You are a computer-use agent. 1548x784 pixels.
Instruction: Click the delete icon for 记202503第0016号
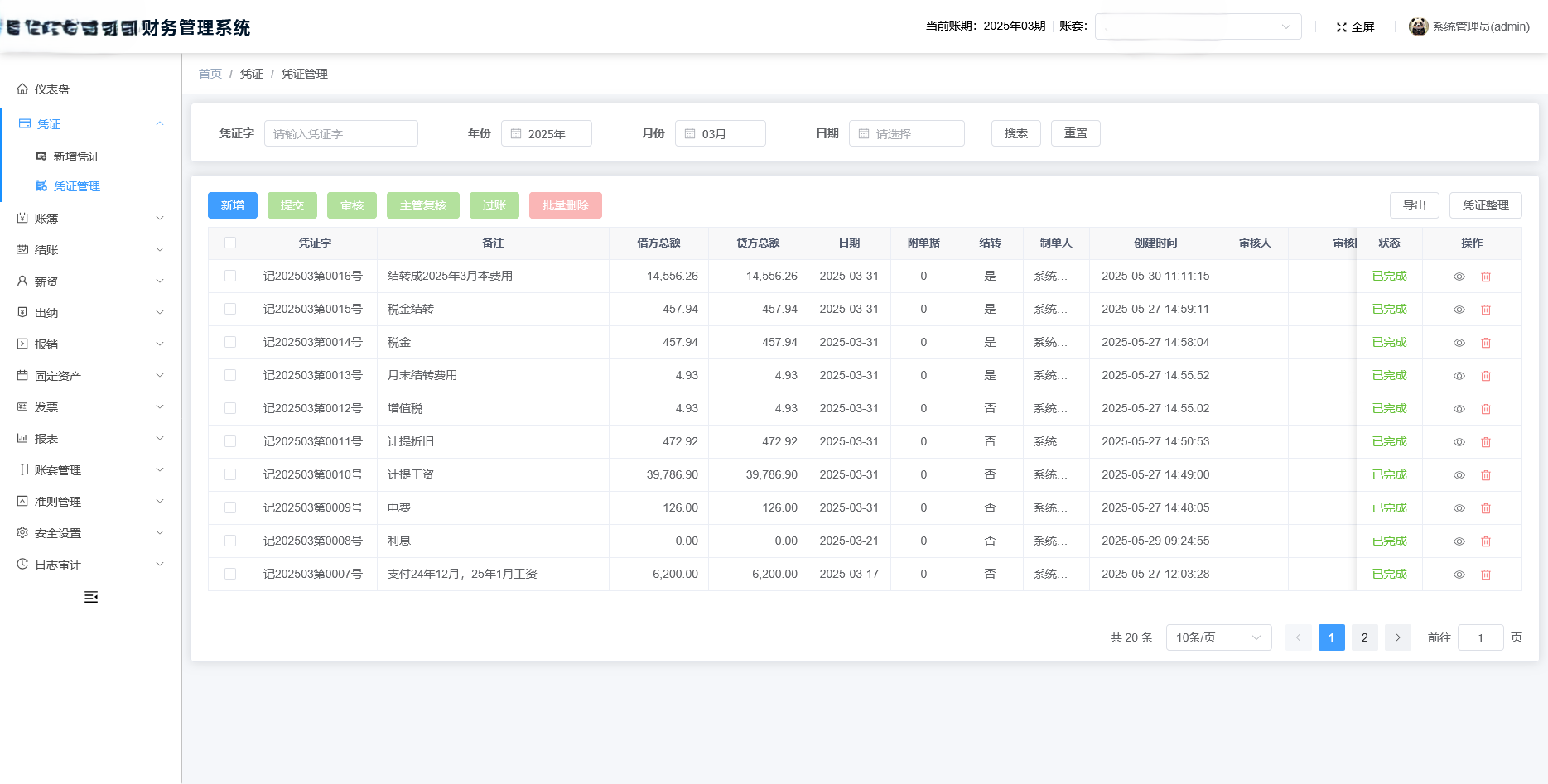(1485, 276)
